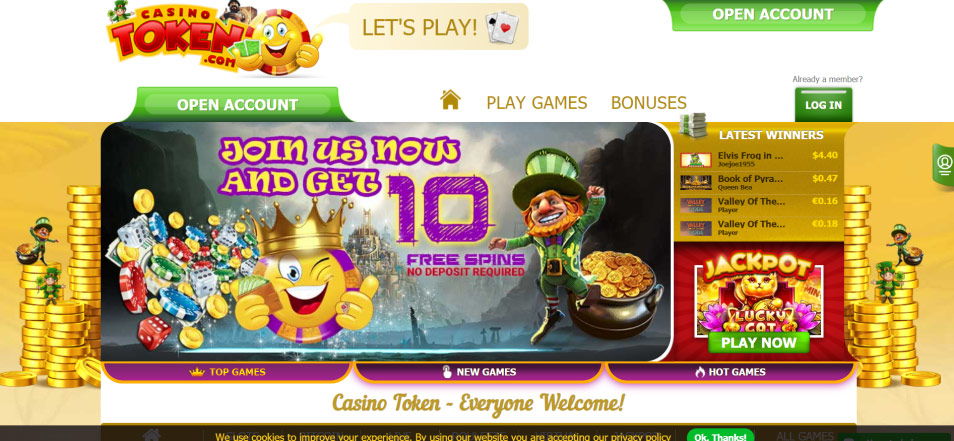The image size is (954, 441).
Task: Open the Play Games menu
Action: pos(537,103)
